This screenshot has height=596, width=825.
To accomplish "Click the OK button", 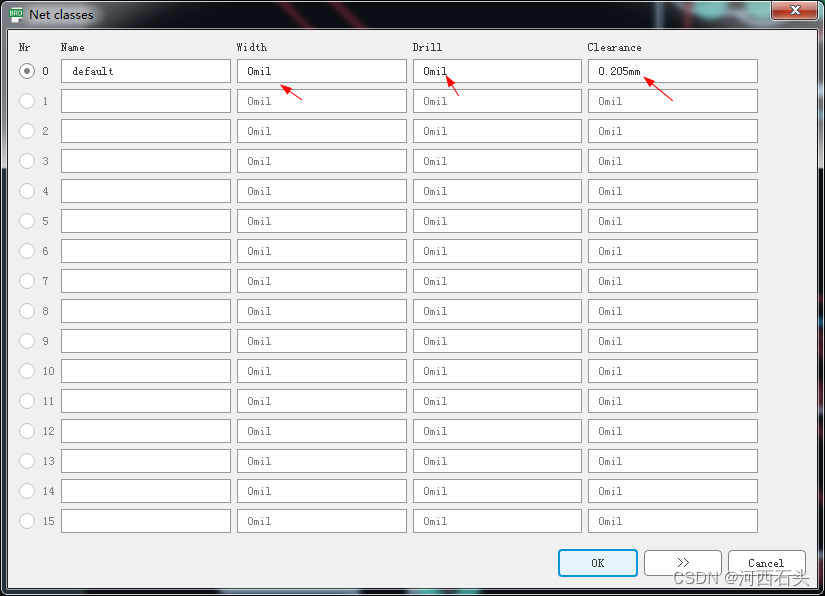I will 597,563.
